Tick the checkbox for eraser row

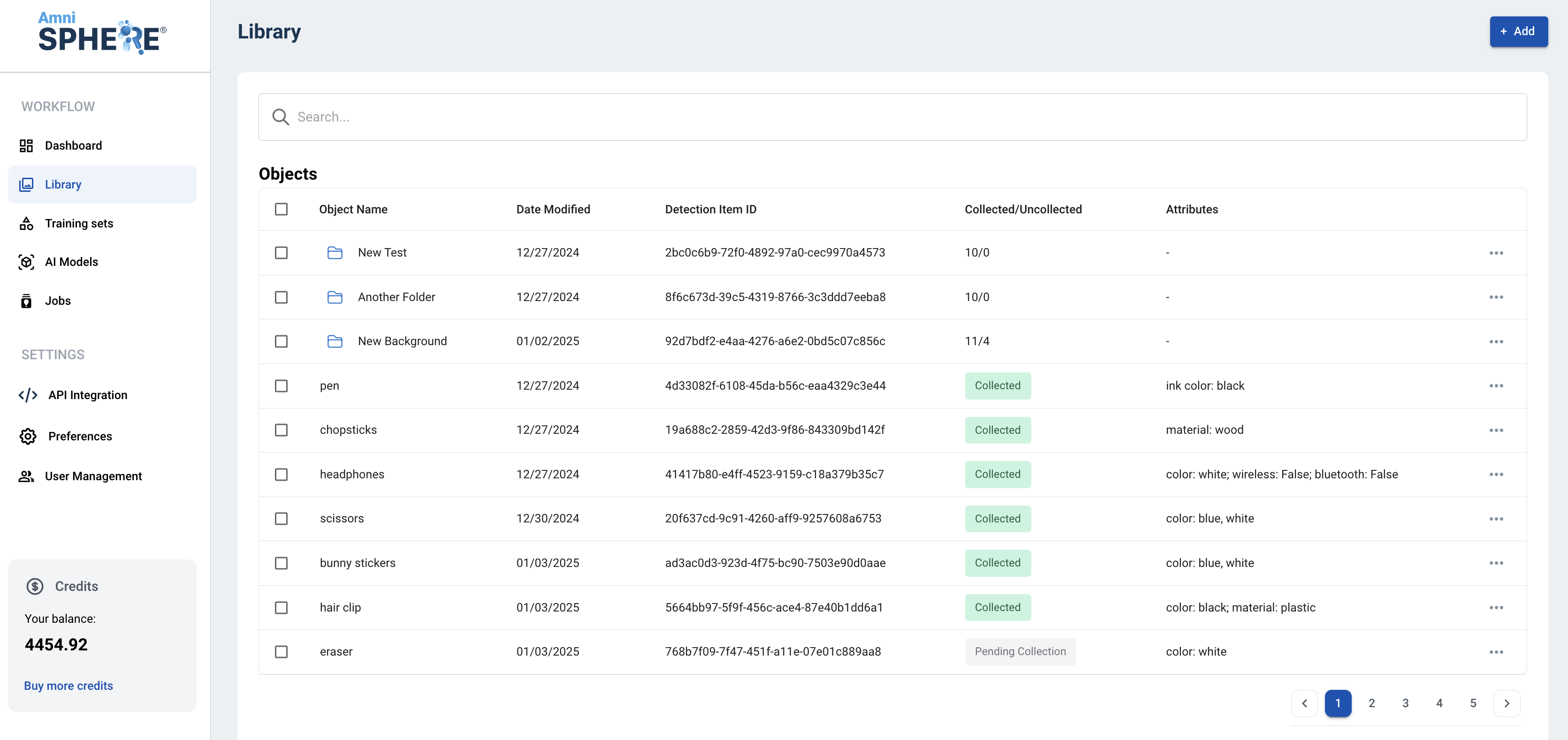click(x=281, y=652)
